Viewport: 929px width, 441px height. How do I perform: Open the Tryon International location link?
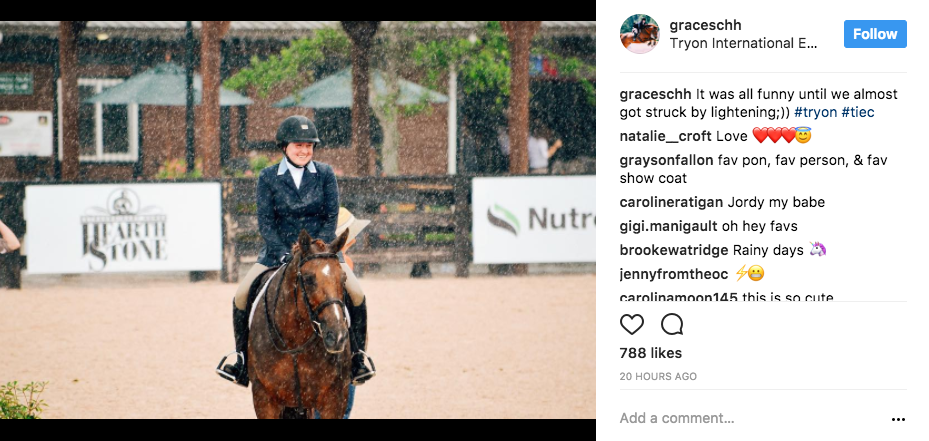pyautogui.click(x=743, y=43)
